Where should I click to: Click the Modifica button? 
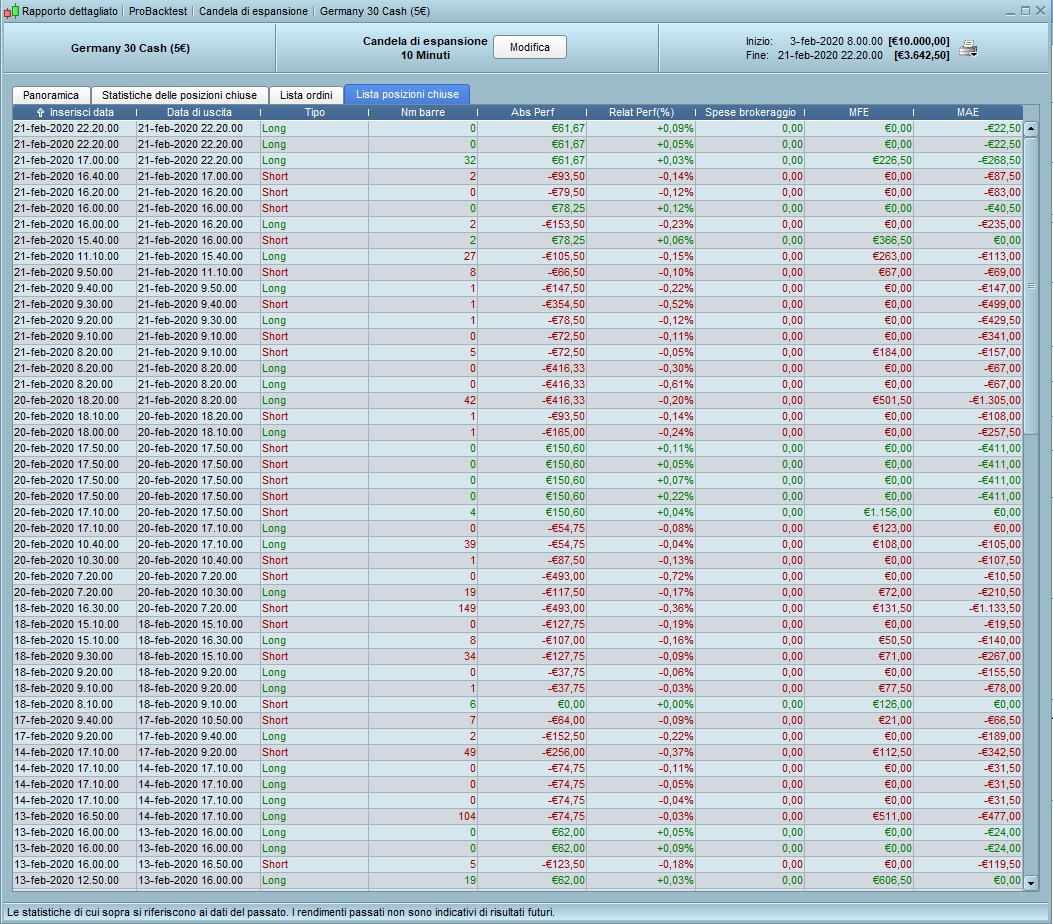point(529,47)
